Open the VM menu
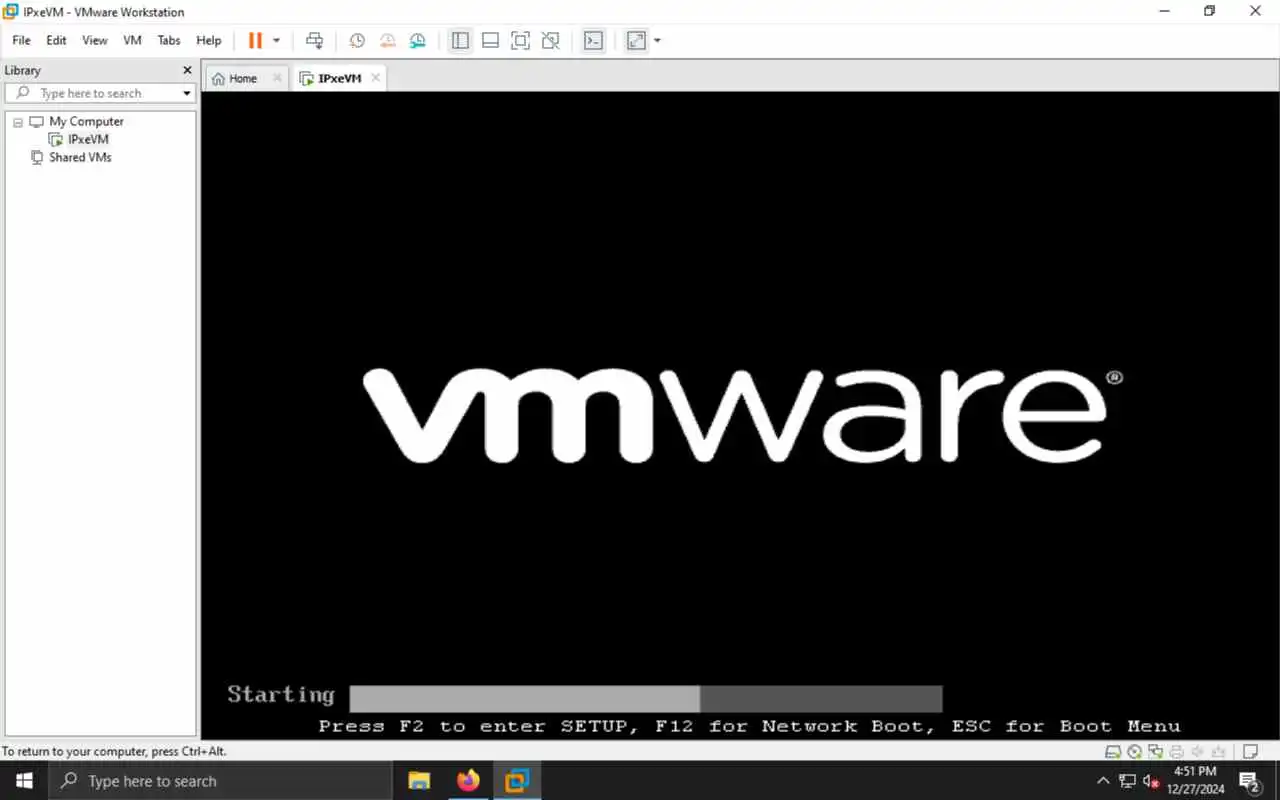 point(132,40)
